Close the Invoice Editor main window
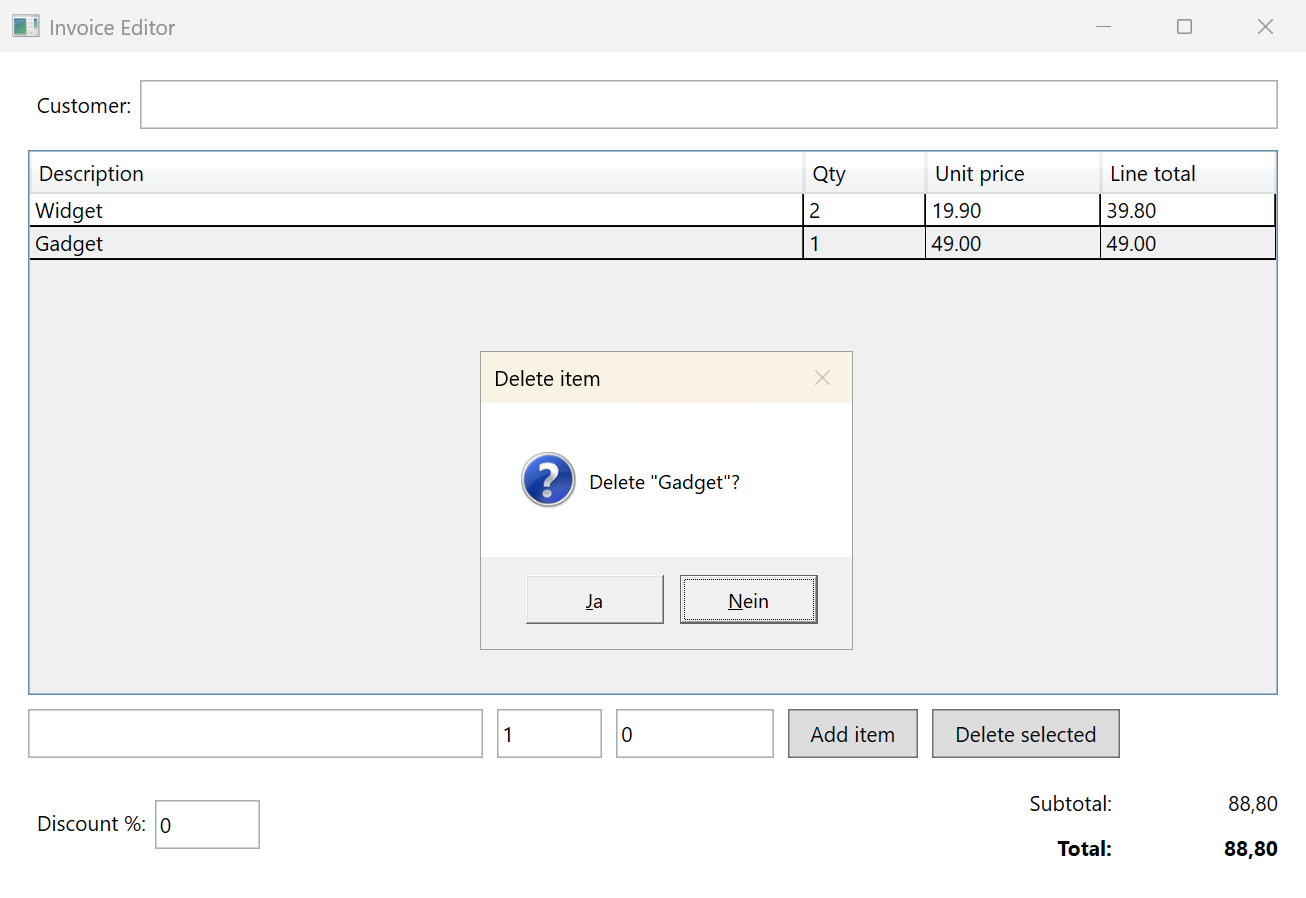Image resolution: width=1306 pixels, height=898 pixels. tap(1265, 27)
